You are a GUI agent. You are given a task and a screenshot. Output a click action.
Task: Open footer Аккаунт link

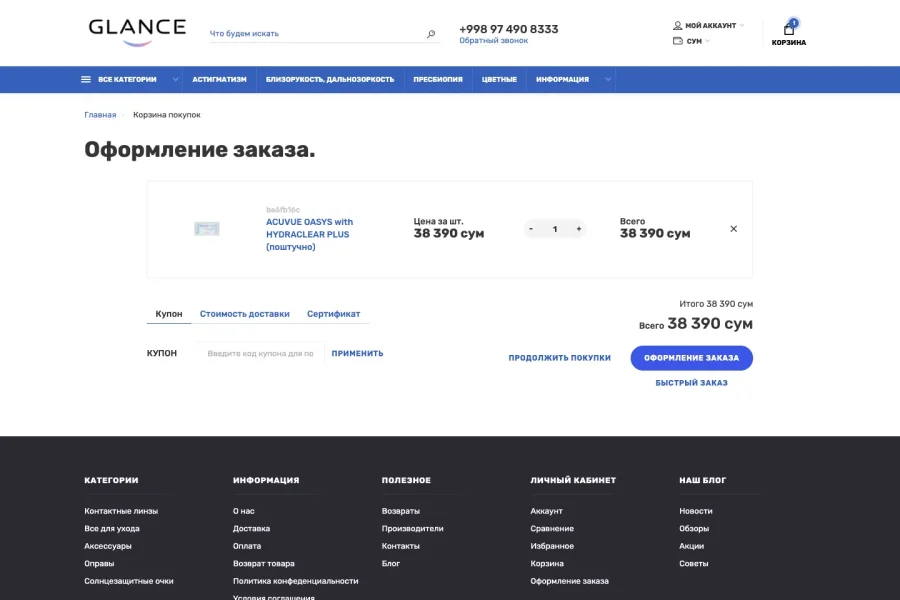pos(546,511)
